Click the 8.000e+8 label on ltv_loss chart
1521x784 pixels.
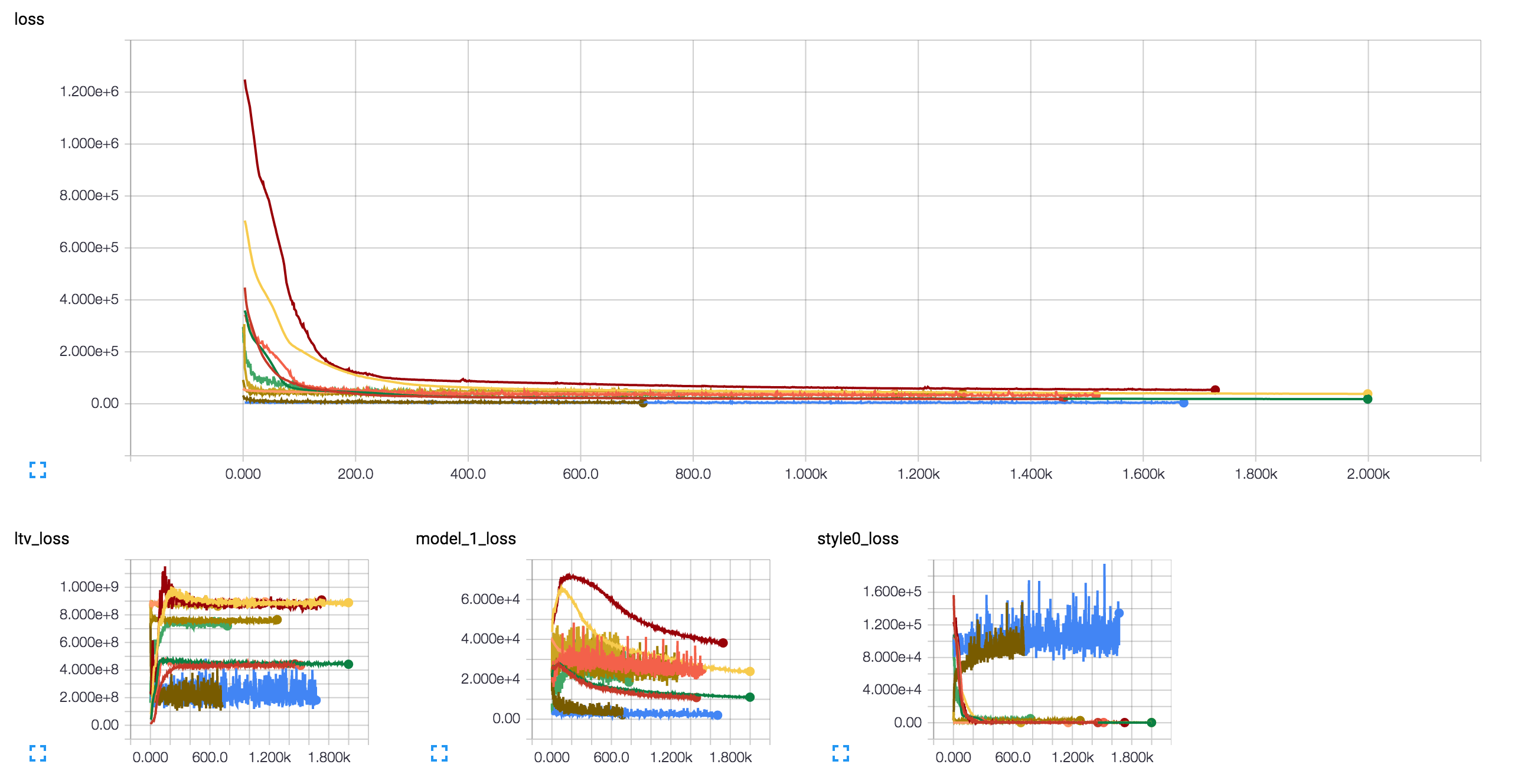(x=89, y=615)
